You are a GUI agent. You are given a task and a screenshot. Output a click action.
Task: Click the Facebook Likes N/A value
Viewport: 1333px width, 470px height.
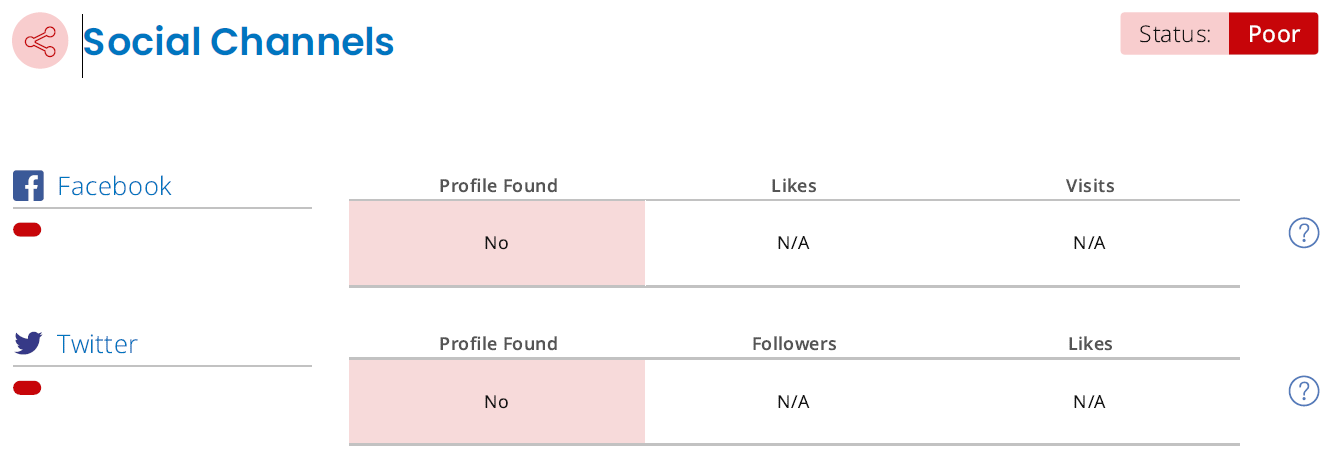pos(793,243)
